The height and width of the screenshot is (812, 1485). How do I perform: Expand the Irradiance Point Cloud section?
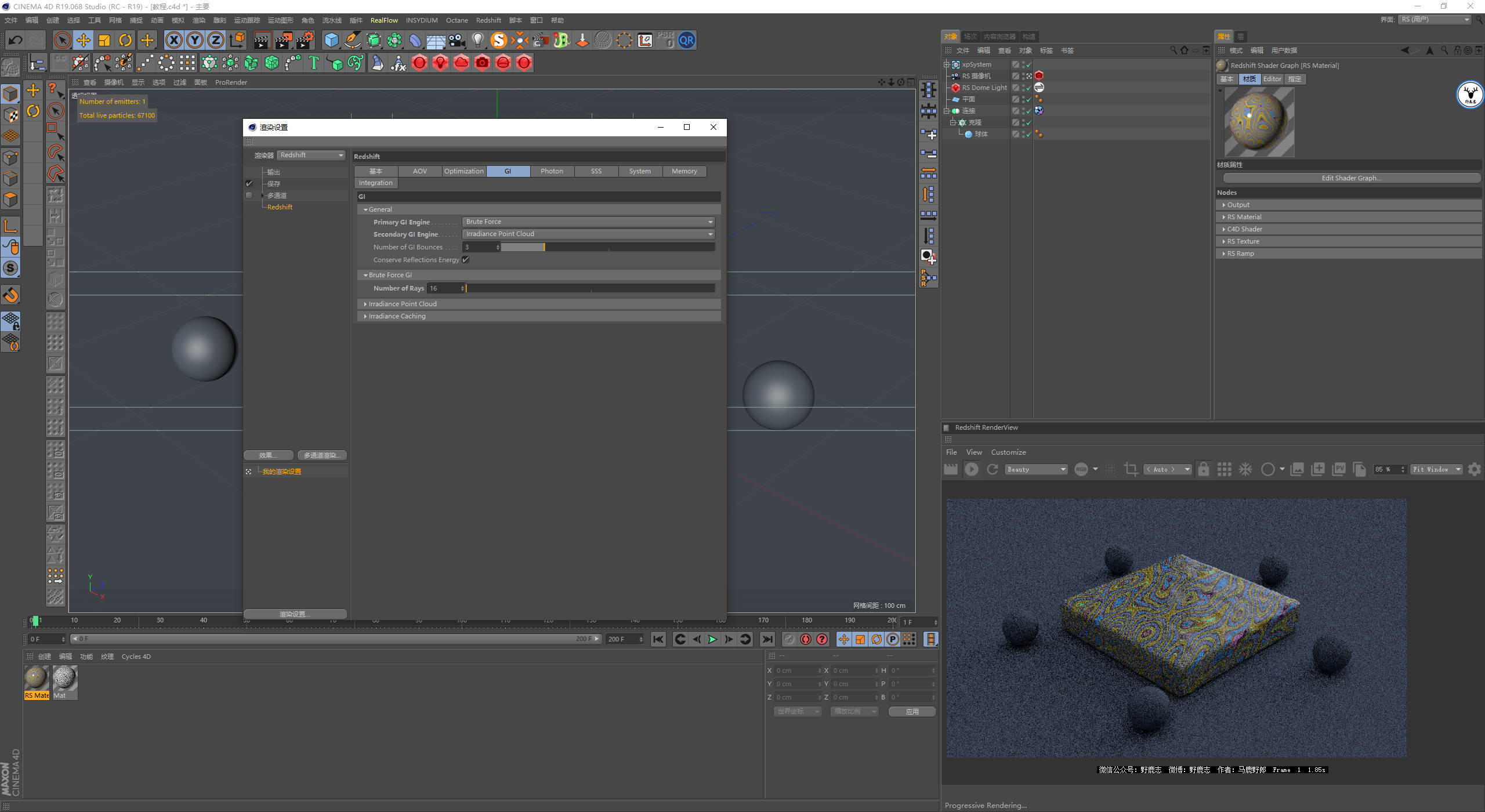tap(402, 304)
